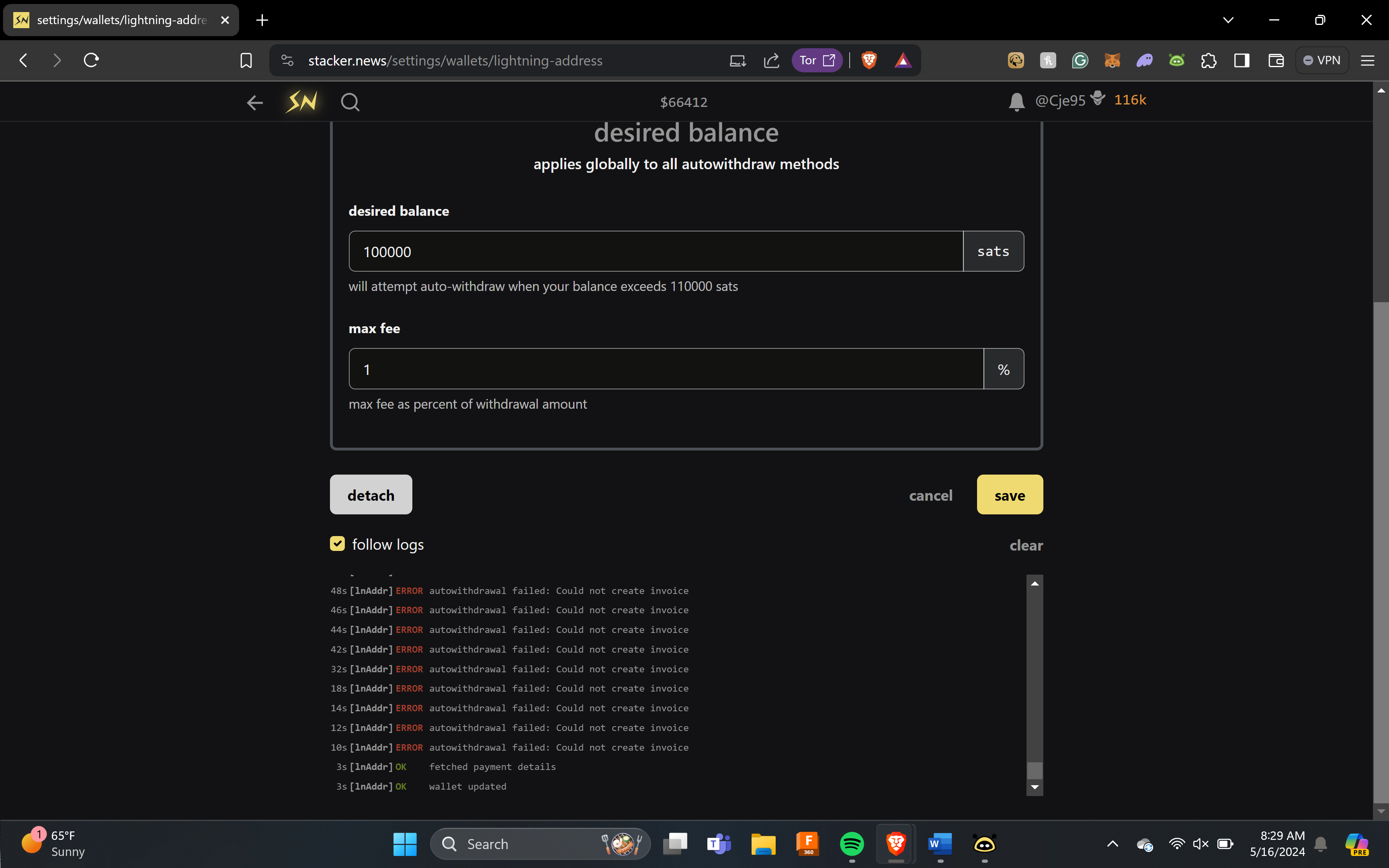Toggle the VPN button
The image size is (1389, 868).
pyautogui.click(x=1322, y=60)
